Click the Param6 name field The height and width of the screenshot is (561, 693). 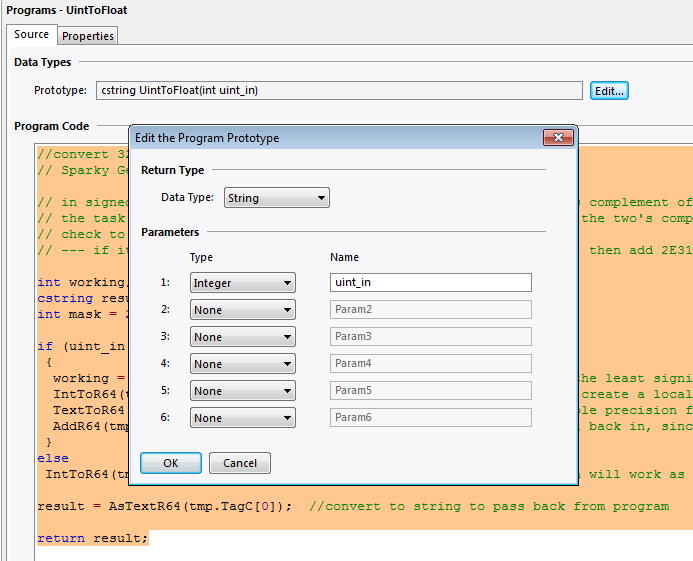[430, 417]
